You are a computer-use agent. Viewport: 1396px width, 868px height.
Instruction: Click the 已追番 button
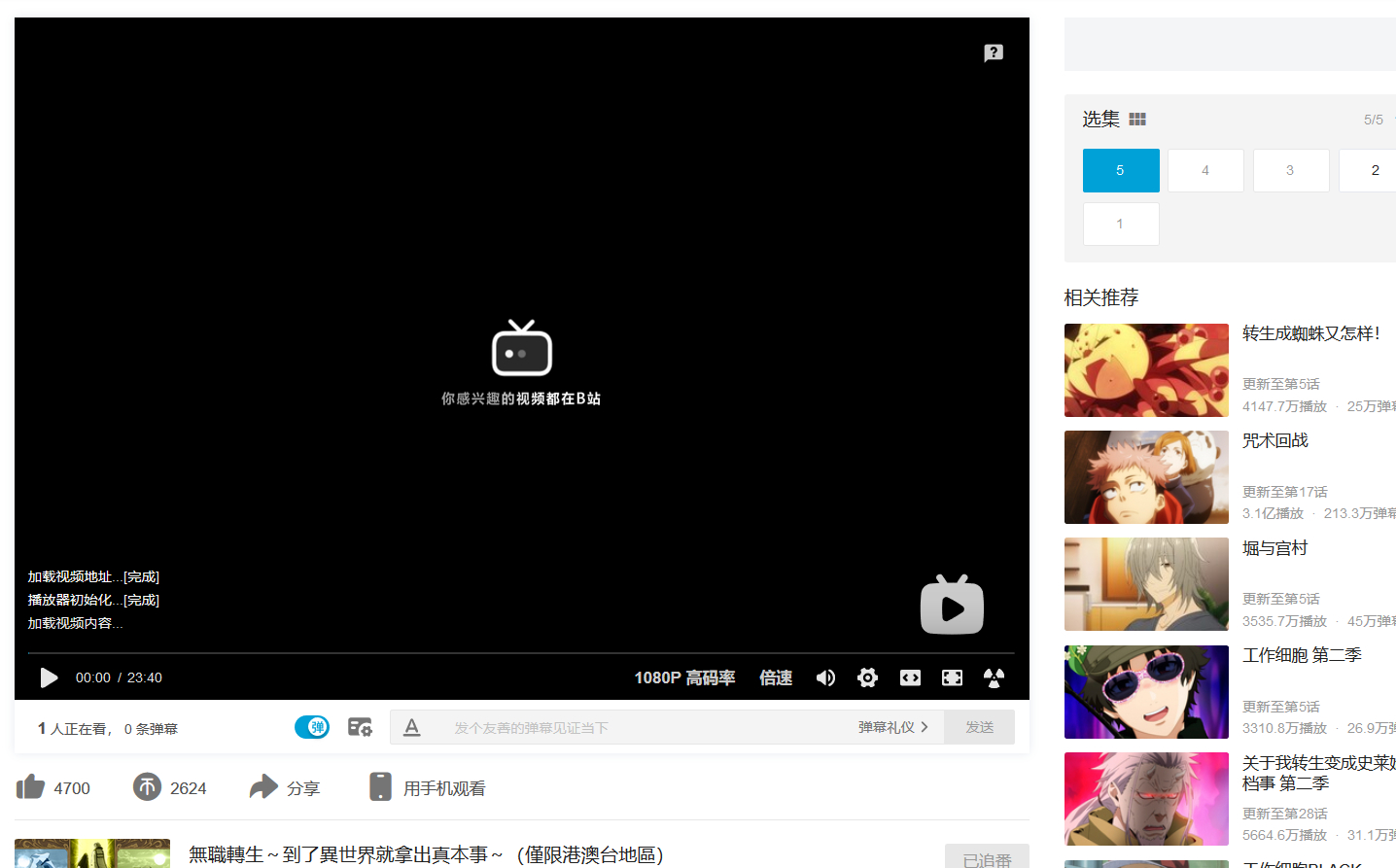coord(987,856)
